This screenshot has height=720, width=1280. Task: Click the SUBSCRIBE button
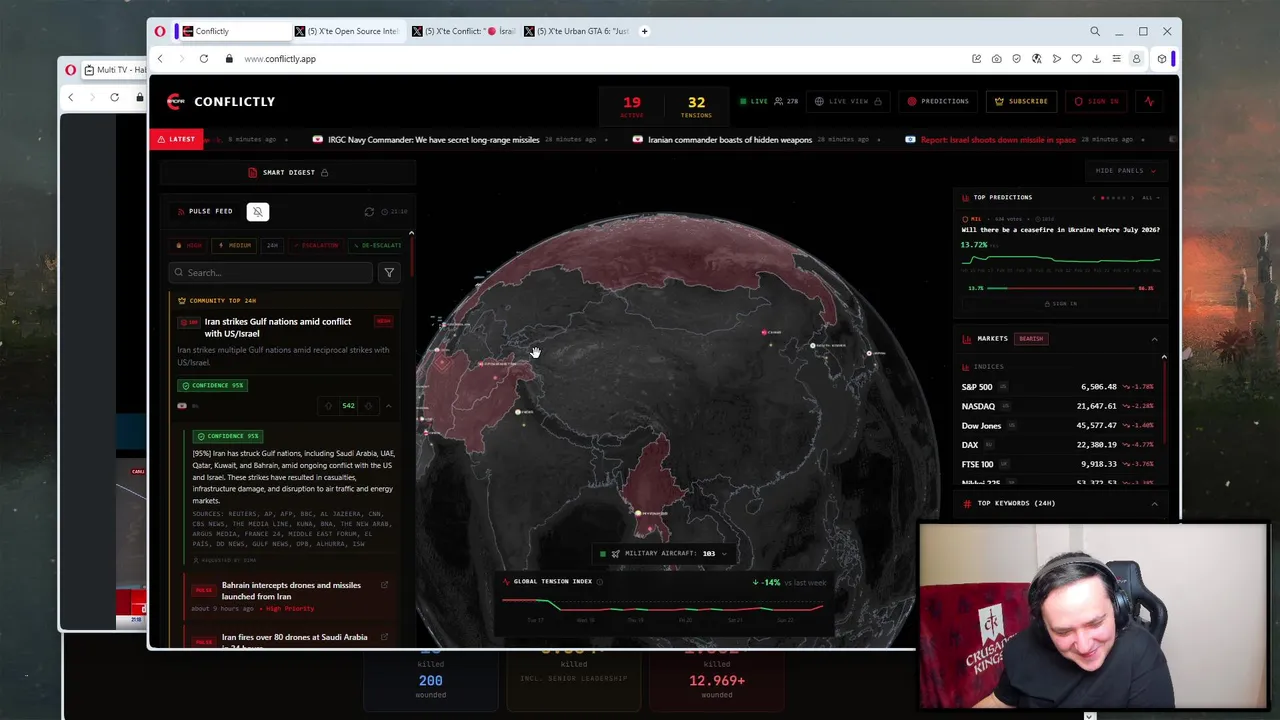tap(1022, 101)
